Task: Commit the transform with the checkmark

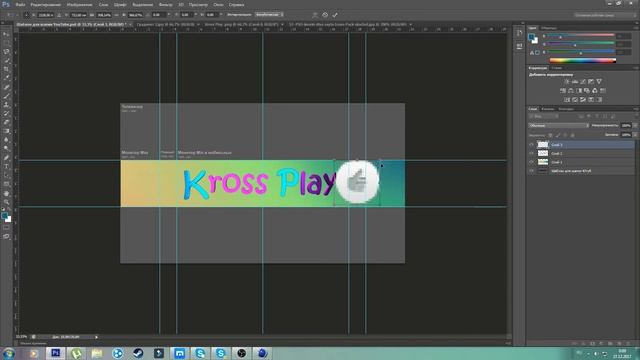Action: point(335,15)
